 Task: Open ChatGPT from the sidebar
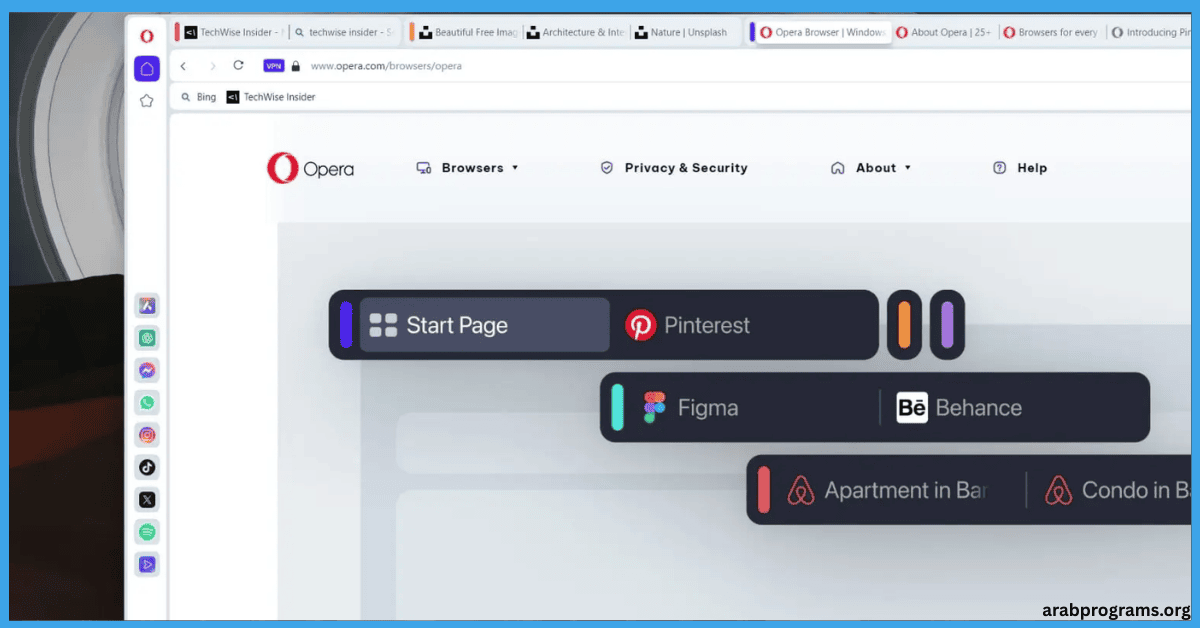tap(147, 338)
